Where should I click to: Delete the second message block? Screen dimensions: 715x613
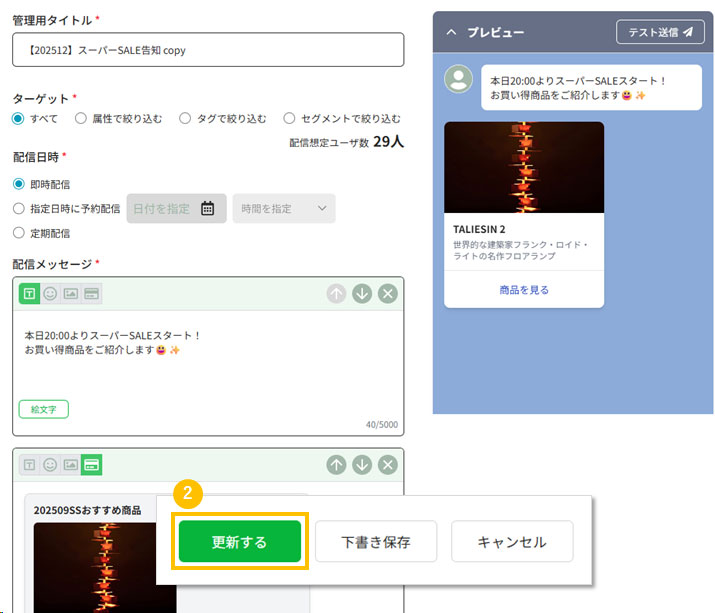pyautogui.click(x=388, y=465)
